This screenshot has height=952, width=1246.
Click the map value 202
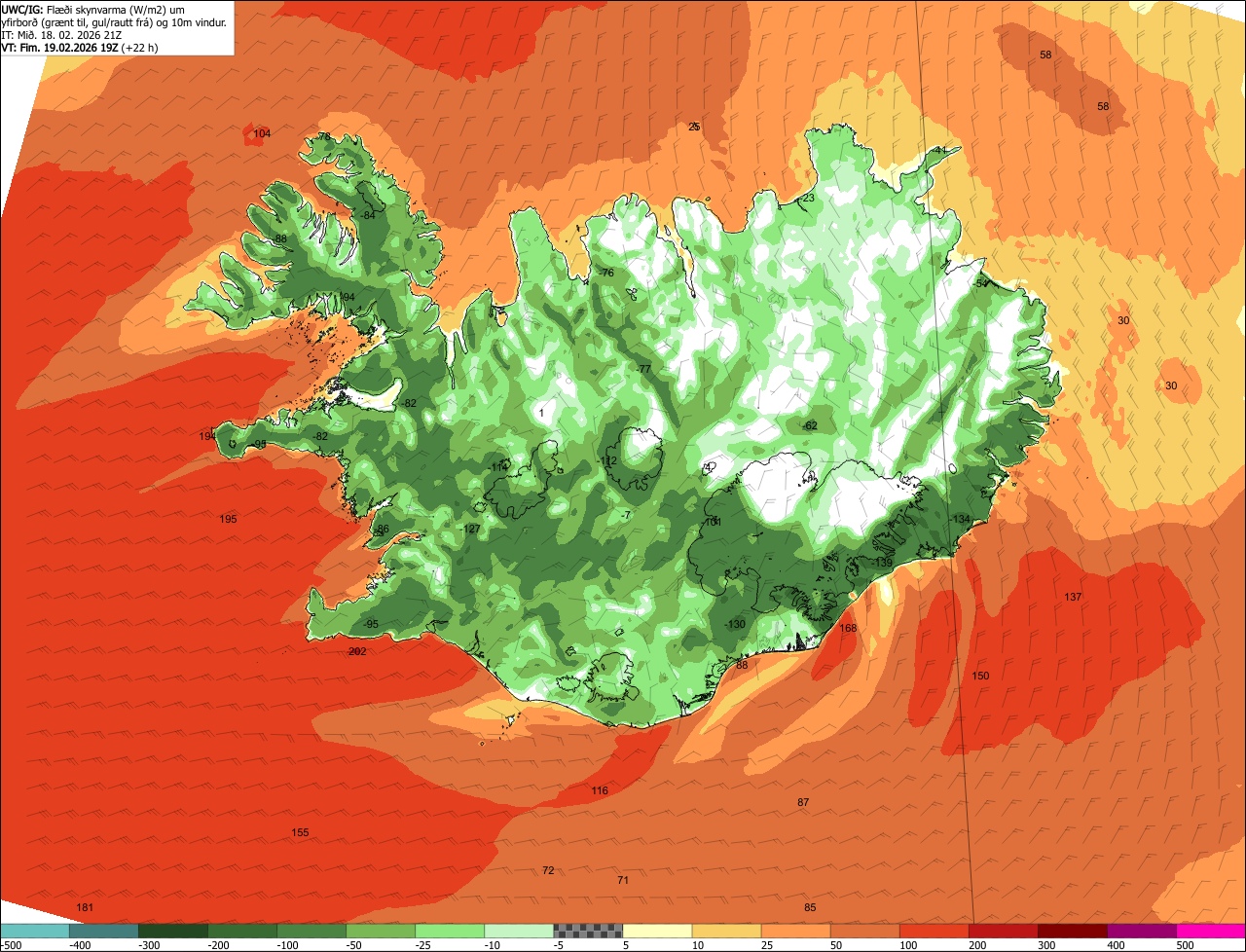(357, 651)
